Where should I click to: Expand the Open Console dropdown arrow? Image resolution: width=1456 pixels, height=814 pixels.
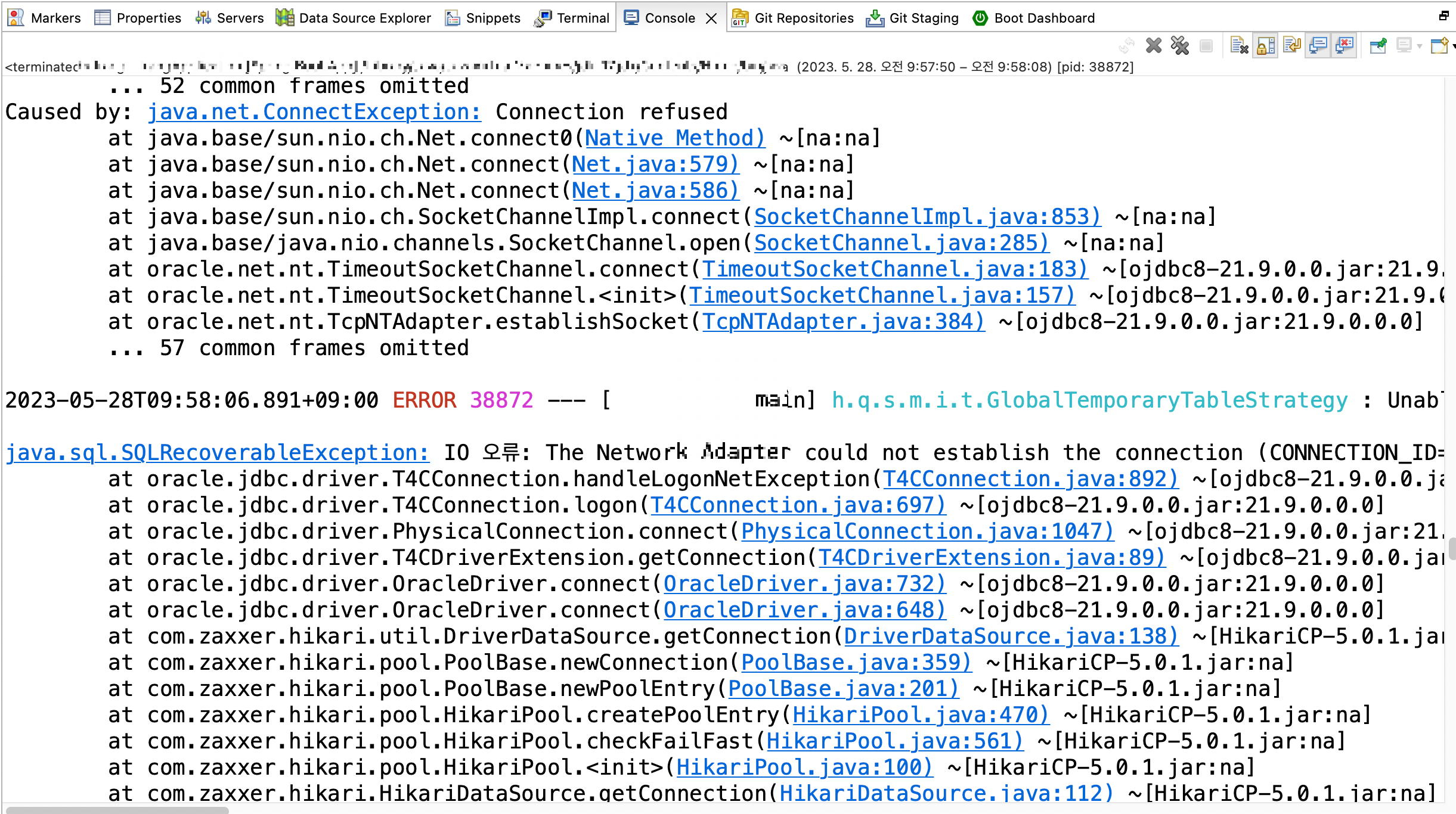[1454, 46]
